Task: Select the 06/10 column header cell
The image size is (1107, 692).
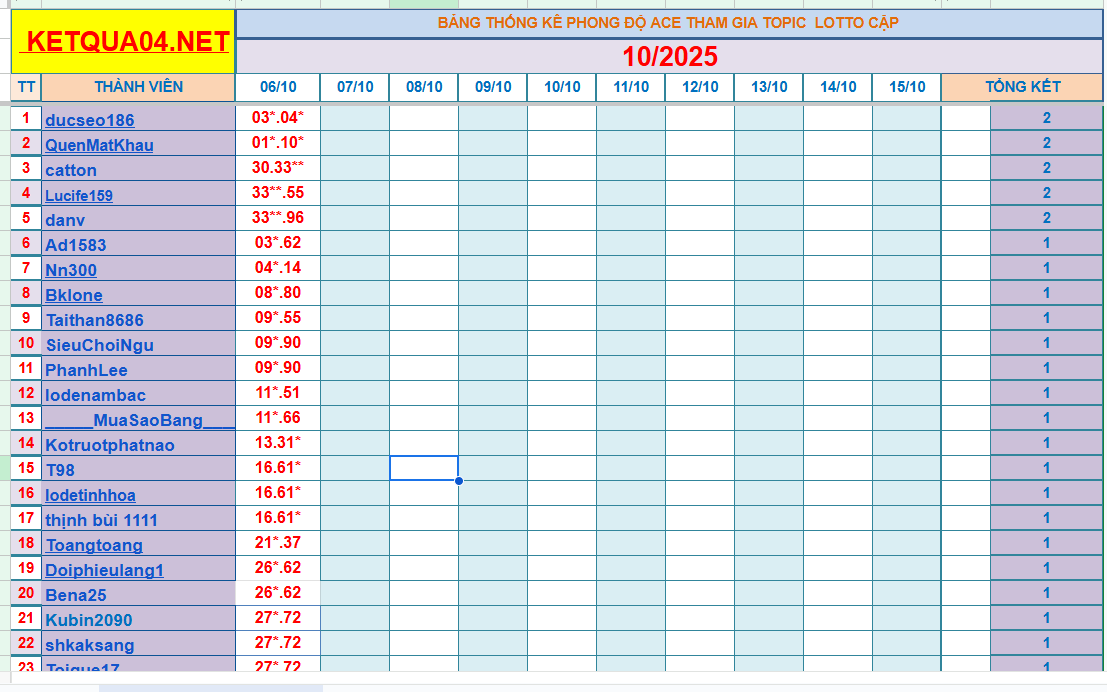Action: click(278, 87)
